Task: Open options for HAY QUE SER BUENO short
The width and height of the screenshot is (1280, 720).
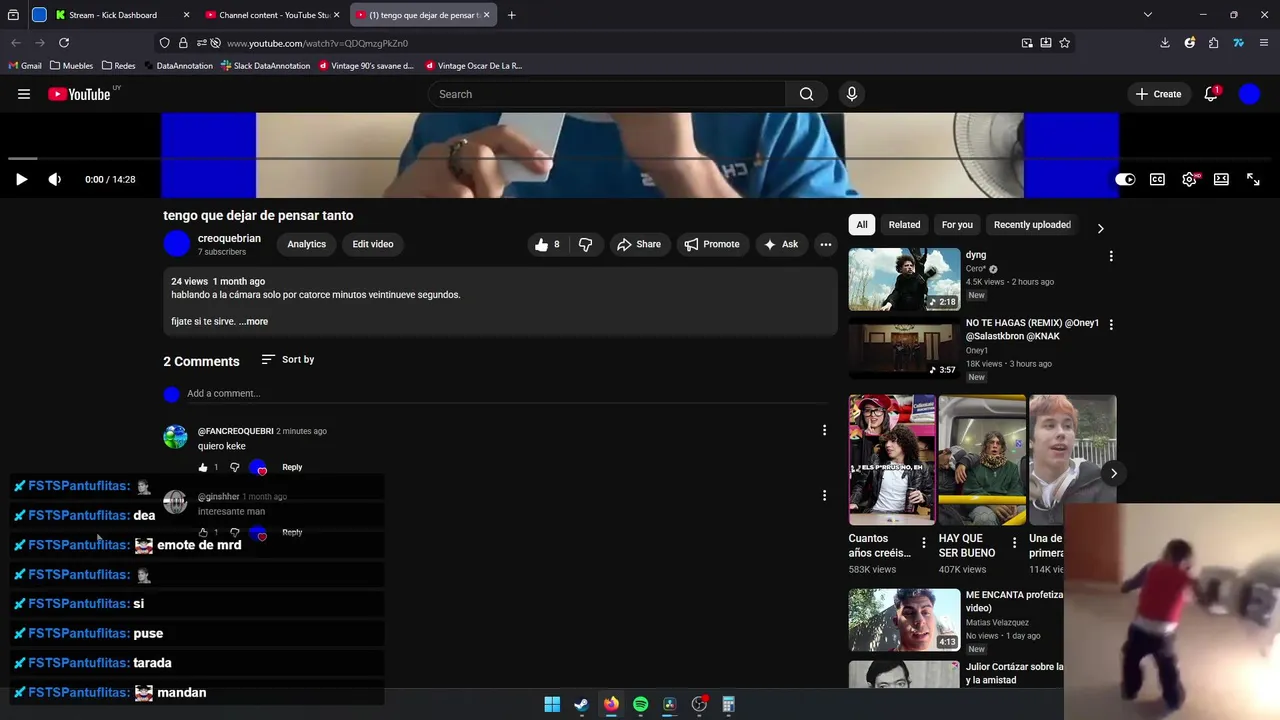Action: (1014, 543)
